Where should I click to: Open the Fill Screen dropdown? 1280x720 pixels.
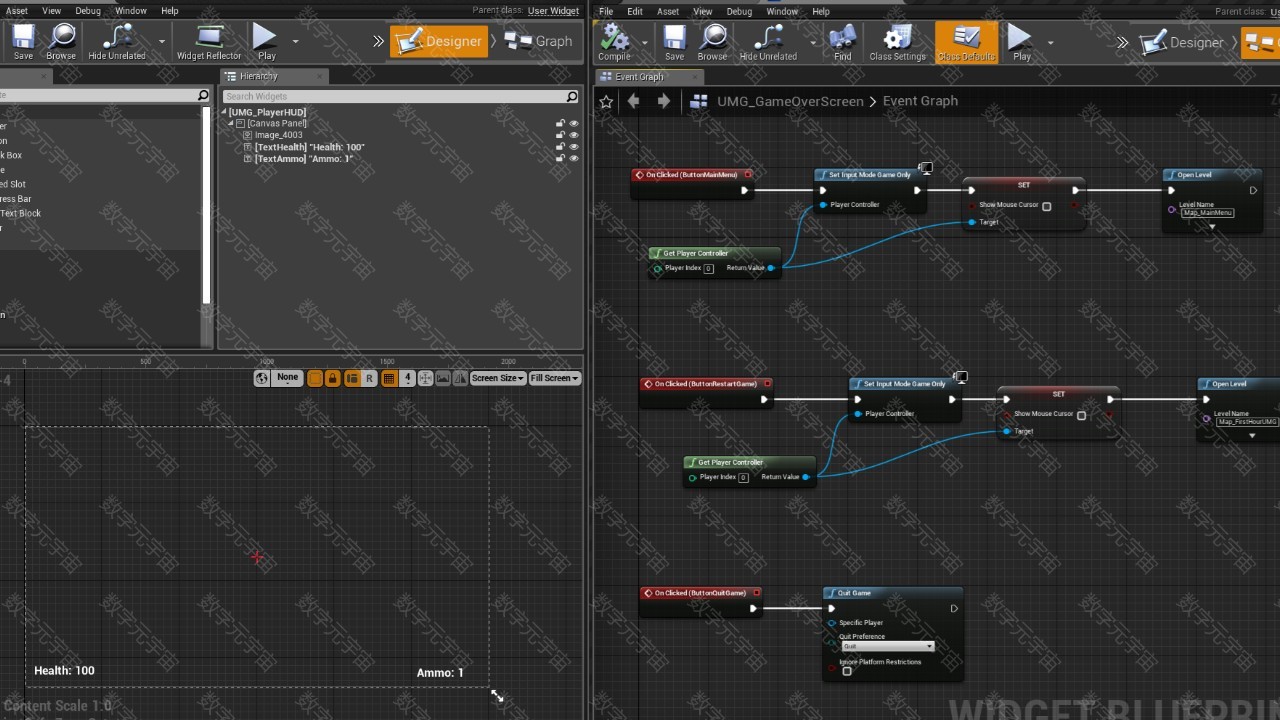pos(554,378)
